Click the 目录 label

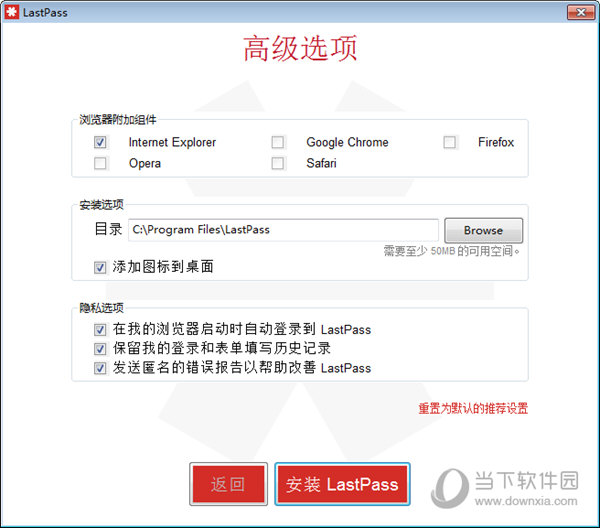point(108,229)
